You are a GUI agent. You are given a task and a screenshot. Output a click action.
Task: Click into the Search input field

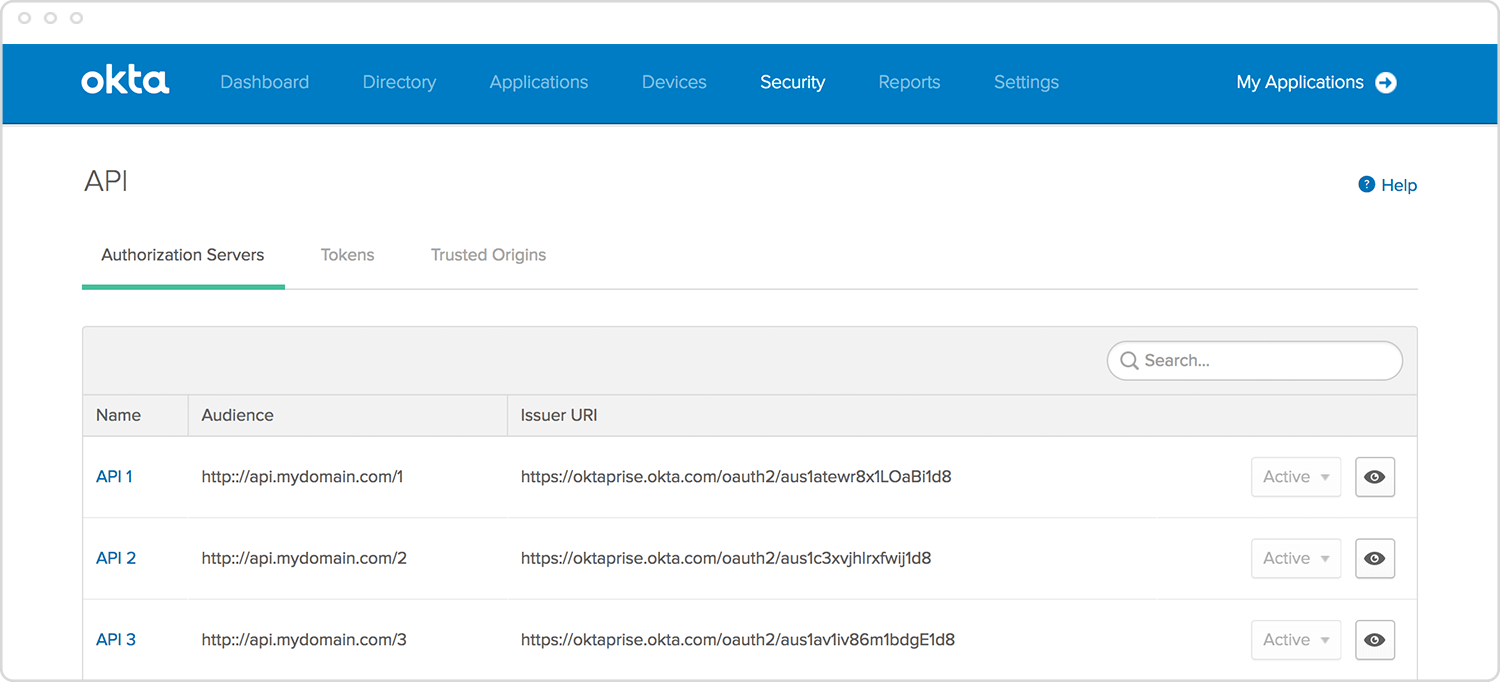1265,361
